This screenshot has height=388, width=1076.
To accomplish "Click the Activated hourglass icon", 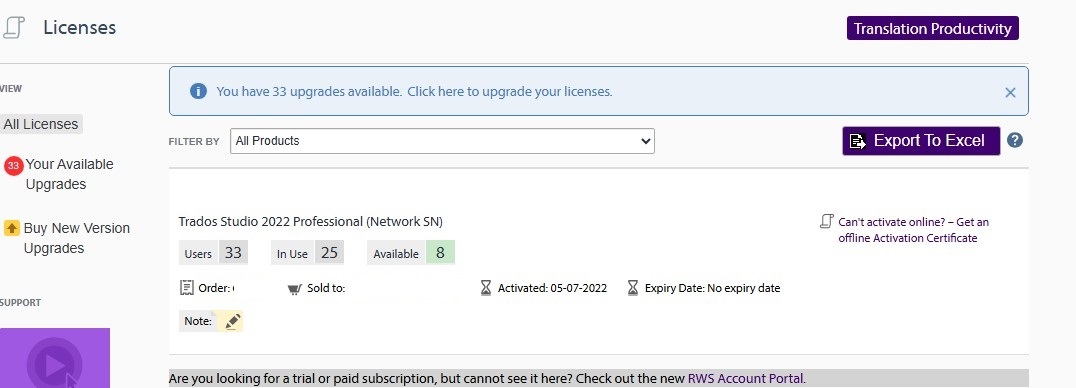I will [x=486, y=288].
